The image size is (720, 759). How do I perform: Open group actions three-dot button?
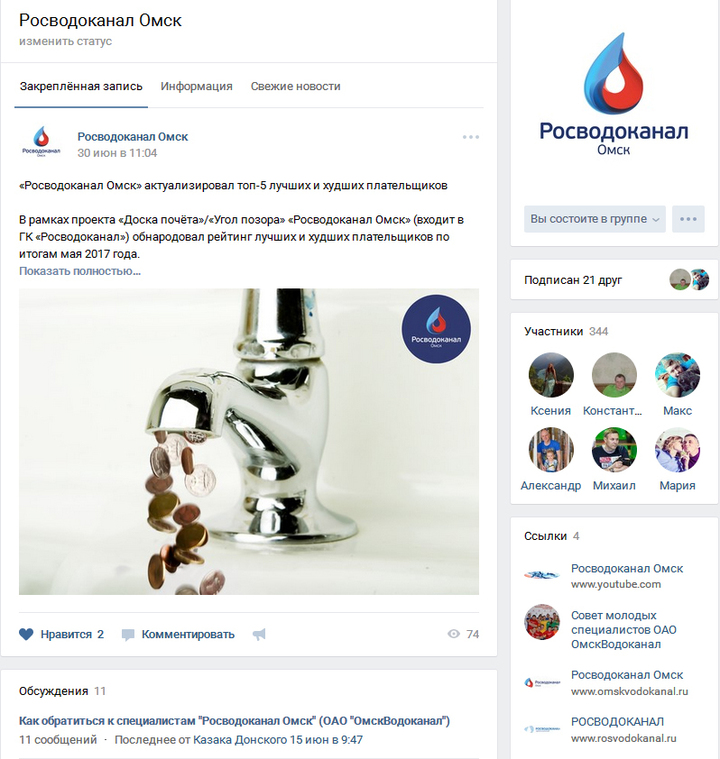(x=688, y=219)
